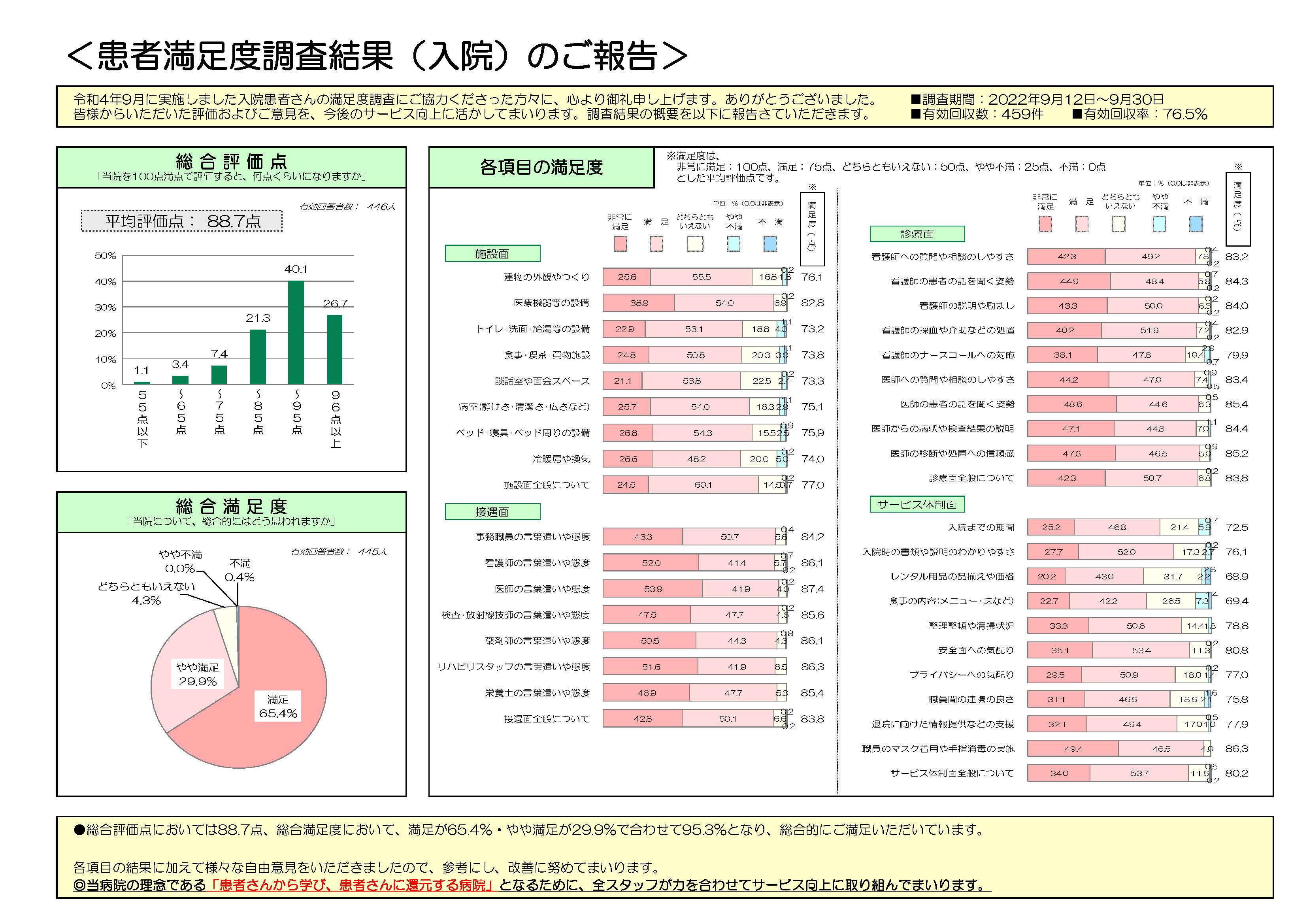The image size is (1307, 924).
Task: Click the 食事の内容(メニュー・味など) label
Action: (x=951, y=601)
